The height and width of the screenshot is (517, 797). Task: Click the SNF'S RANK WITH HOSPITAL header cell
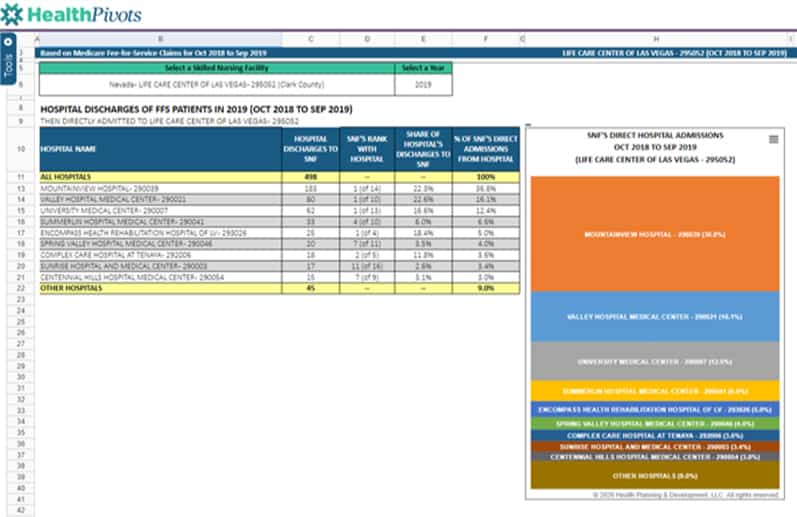(367, 149)
